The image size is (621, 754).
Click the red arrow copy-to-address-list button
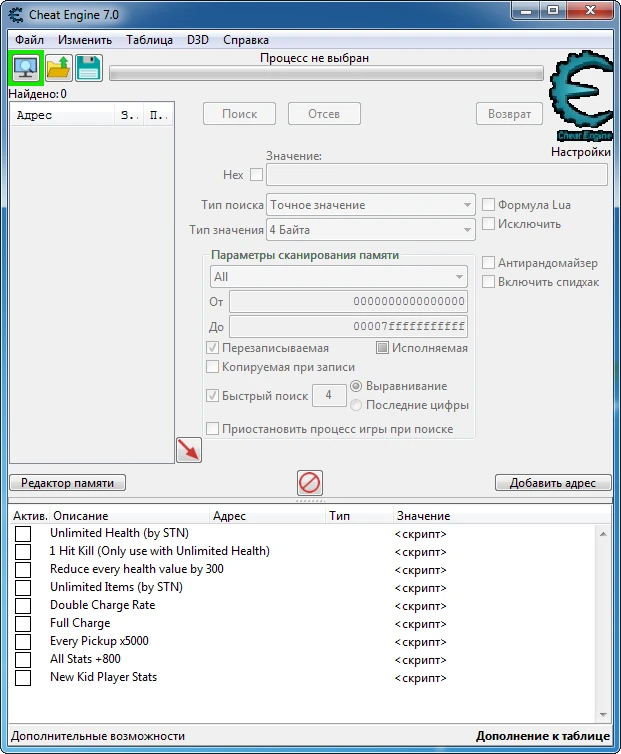point(189,450)
